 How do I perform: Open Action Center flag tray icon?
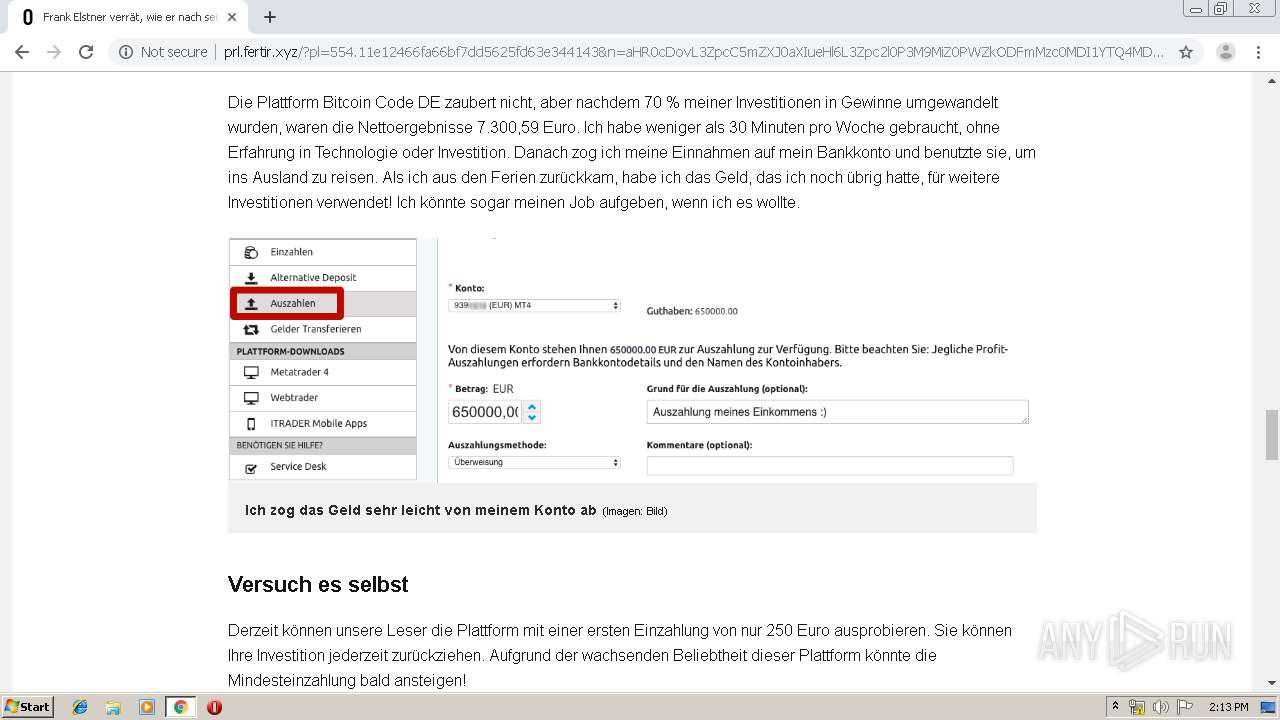coord(1185,707)
